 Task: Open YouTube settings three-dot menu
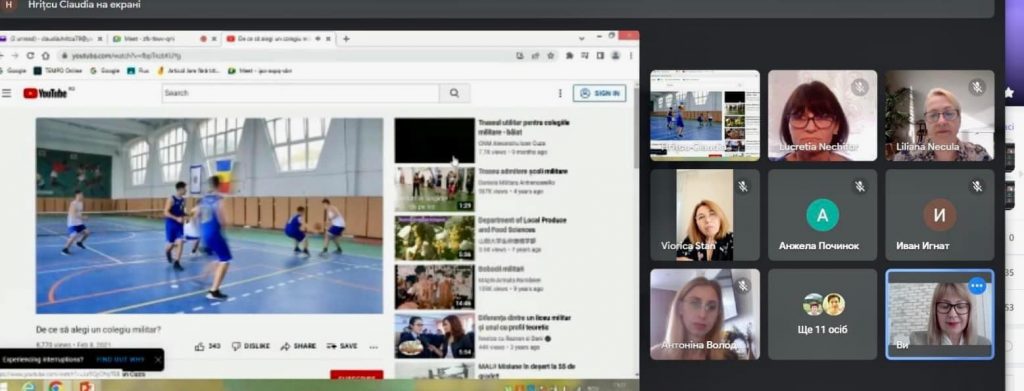[560, 93]
